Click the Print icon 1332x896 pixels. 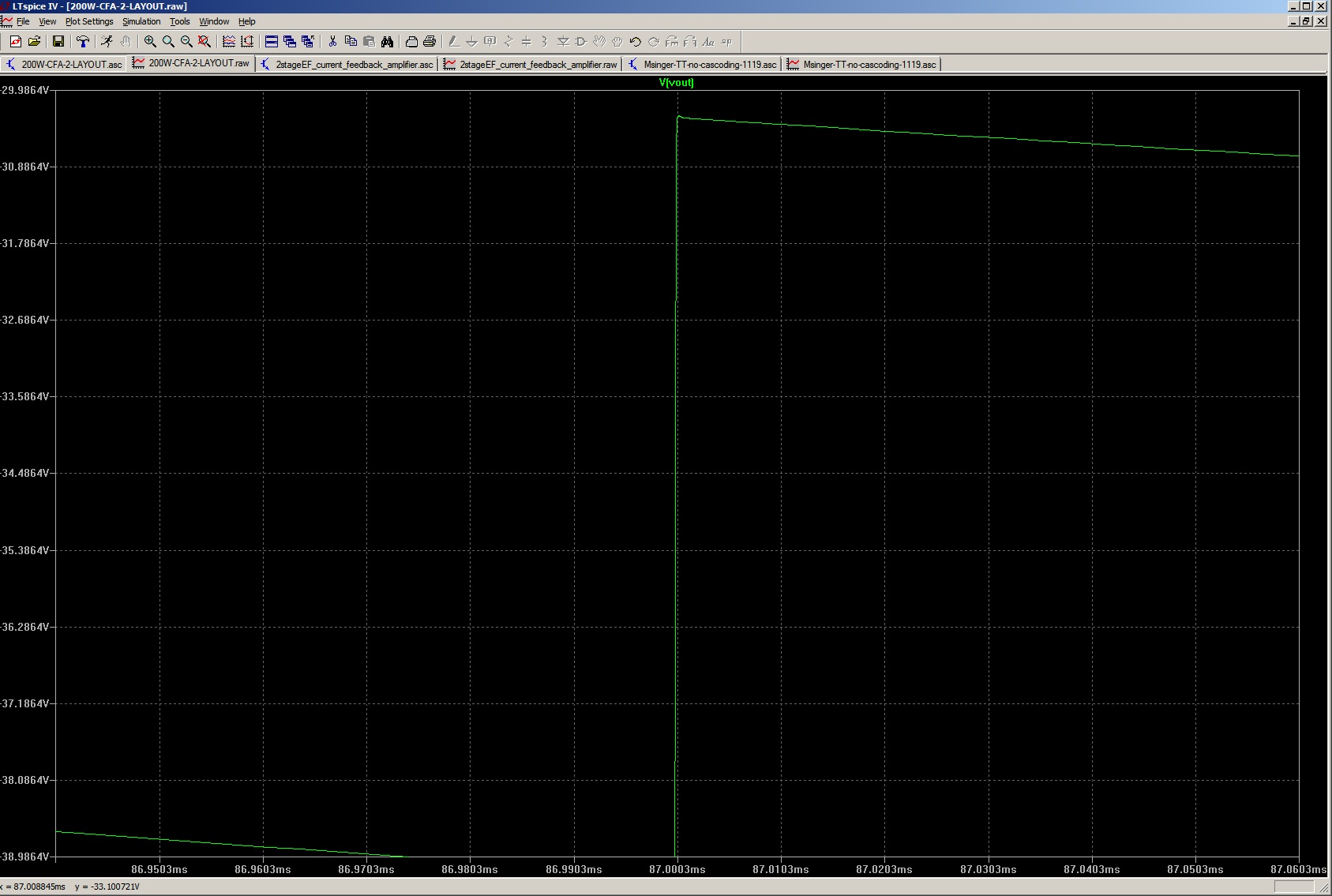point(430,42)
